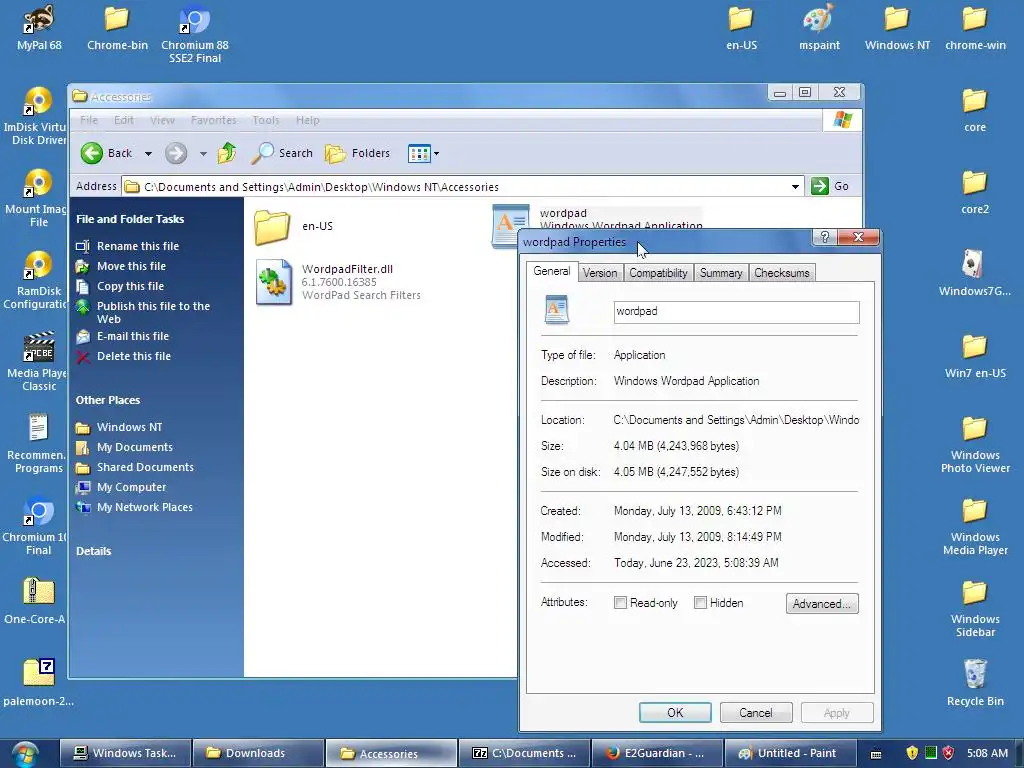Open Media Player Classic shortcut
Viewport: 1024px width, 768px height.
pyautogui.click(x=37, y=362)
